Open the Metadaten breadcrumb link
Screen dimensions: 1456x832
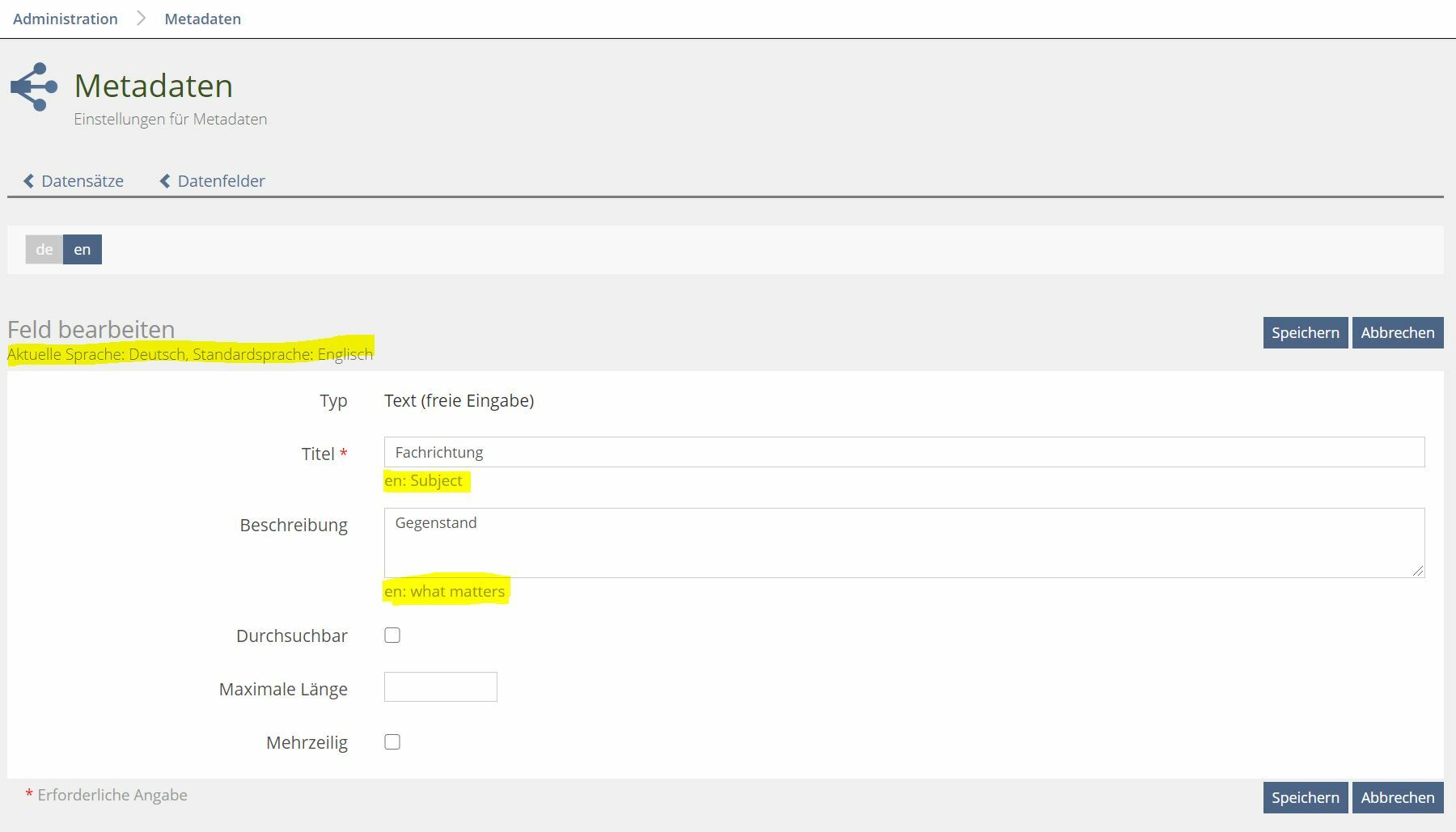pyautogui.click(x=202, y=19)
